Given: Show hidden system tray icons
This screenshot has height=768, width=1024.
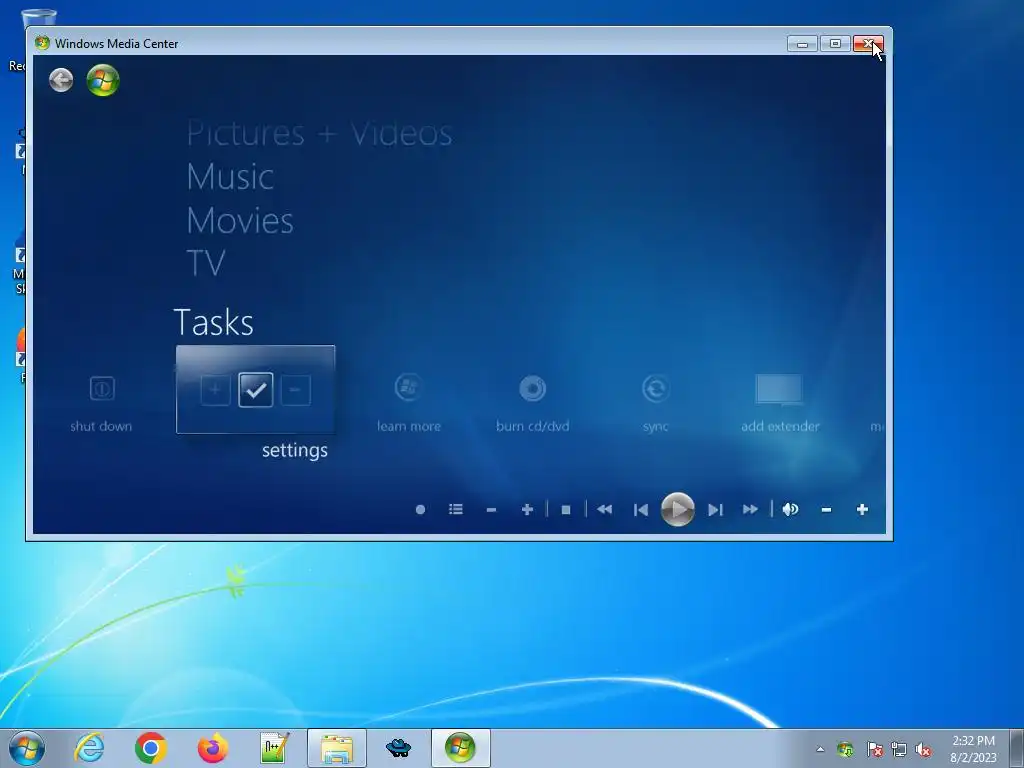Looking at the screenshot, I should [x=820, y=750].
